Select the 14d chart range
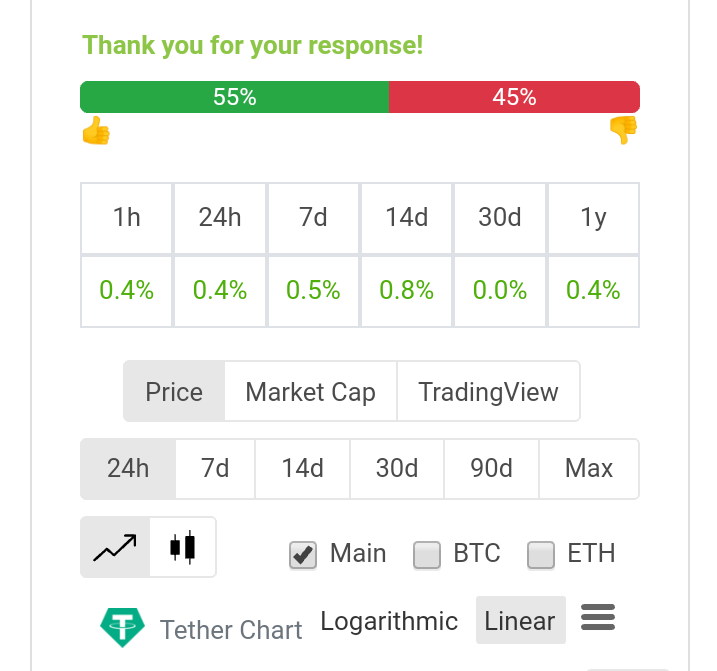Viewport: 717px width, 671px height. pos(303,469)
